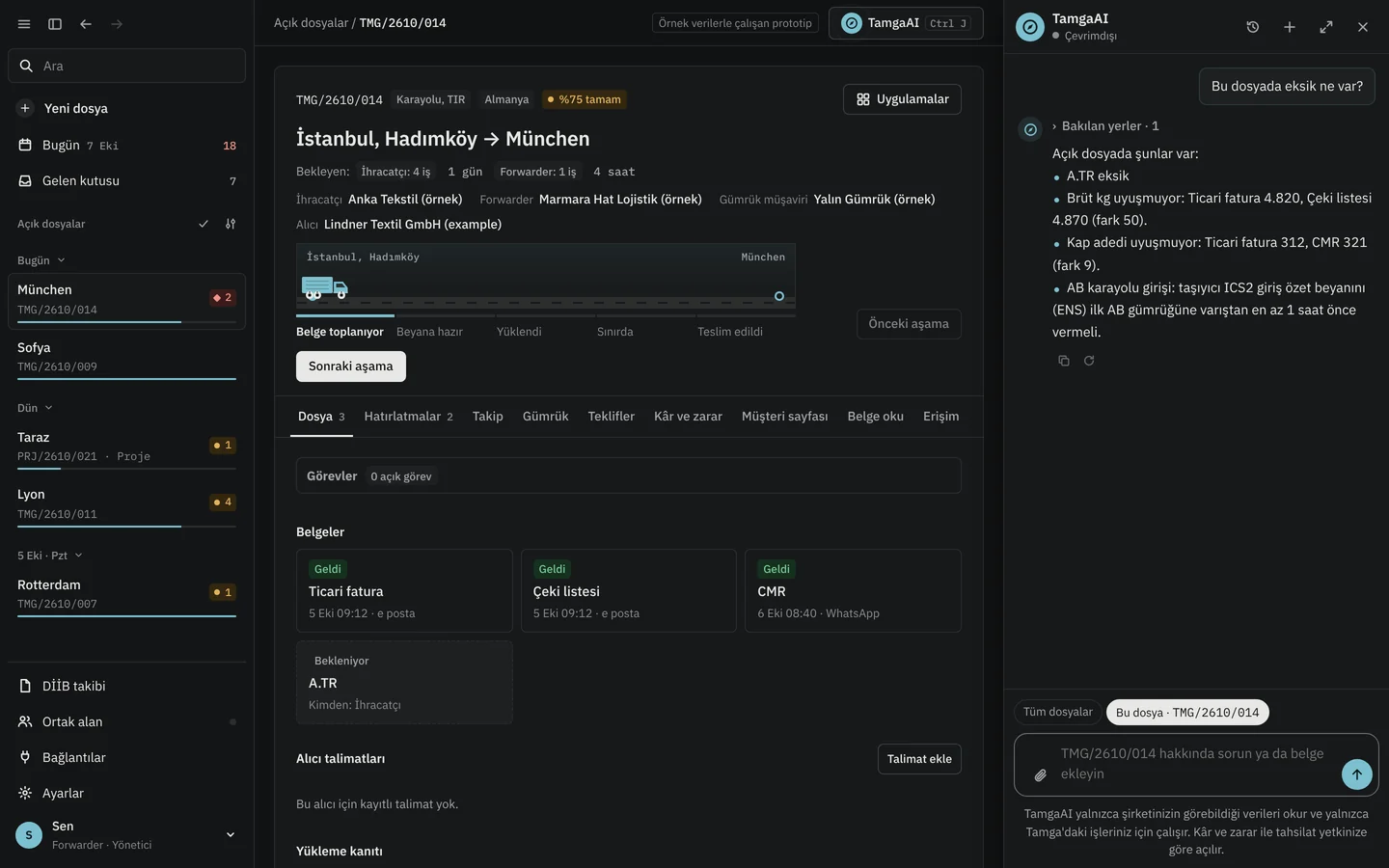Send message with the arrow button
The height and width of the screenshot is (868, 1389).
[x=1357, y=774]
